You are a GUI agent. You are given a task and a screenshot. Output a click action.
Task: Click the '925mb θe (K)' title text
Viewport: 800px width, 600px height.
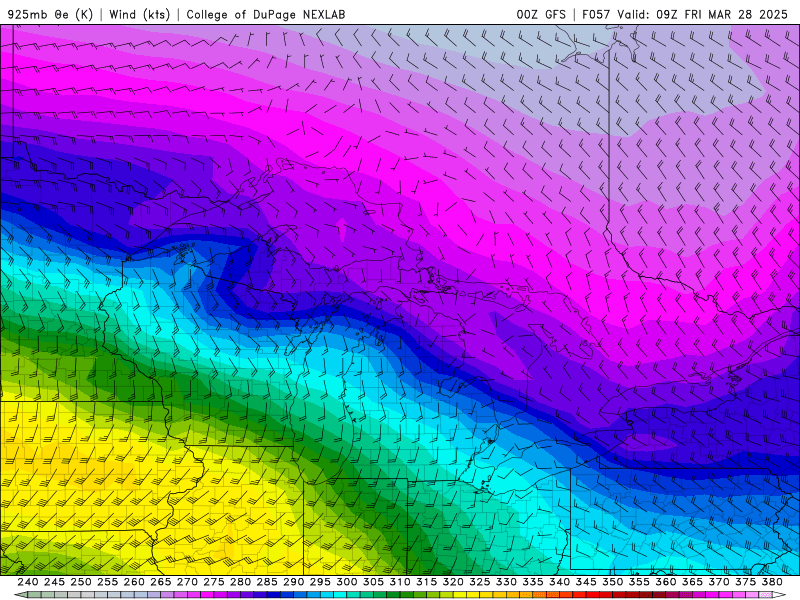point(50,14)
